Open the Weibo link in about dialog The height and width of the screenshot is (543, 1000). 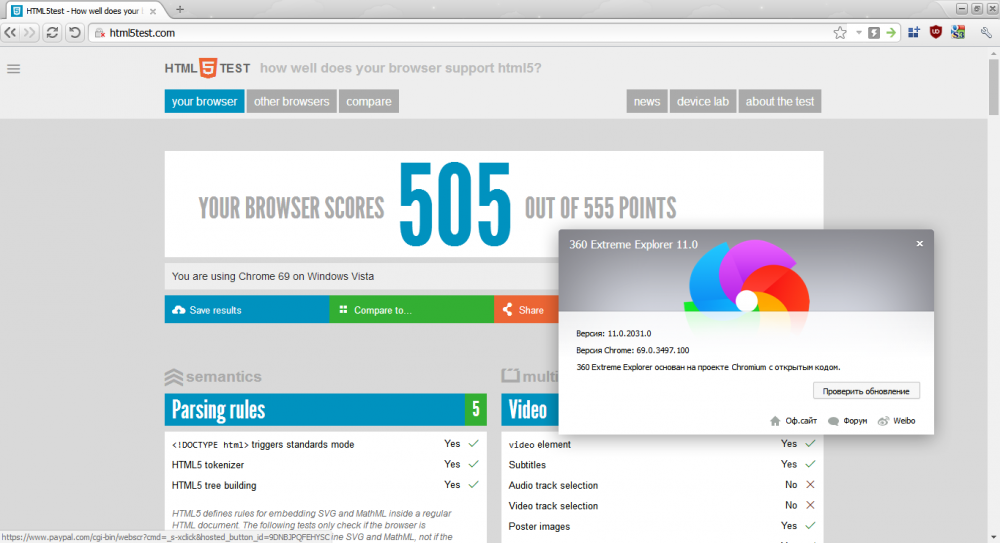coord(904,421)
